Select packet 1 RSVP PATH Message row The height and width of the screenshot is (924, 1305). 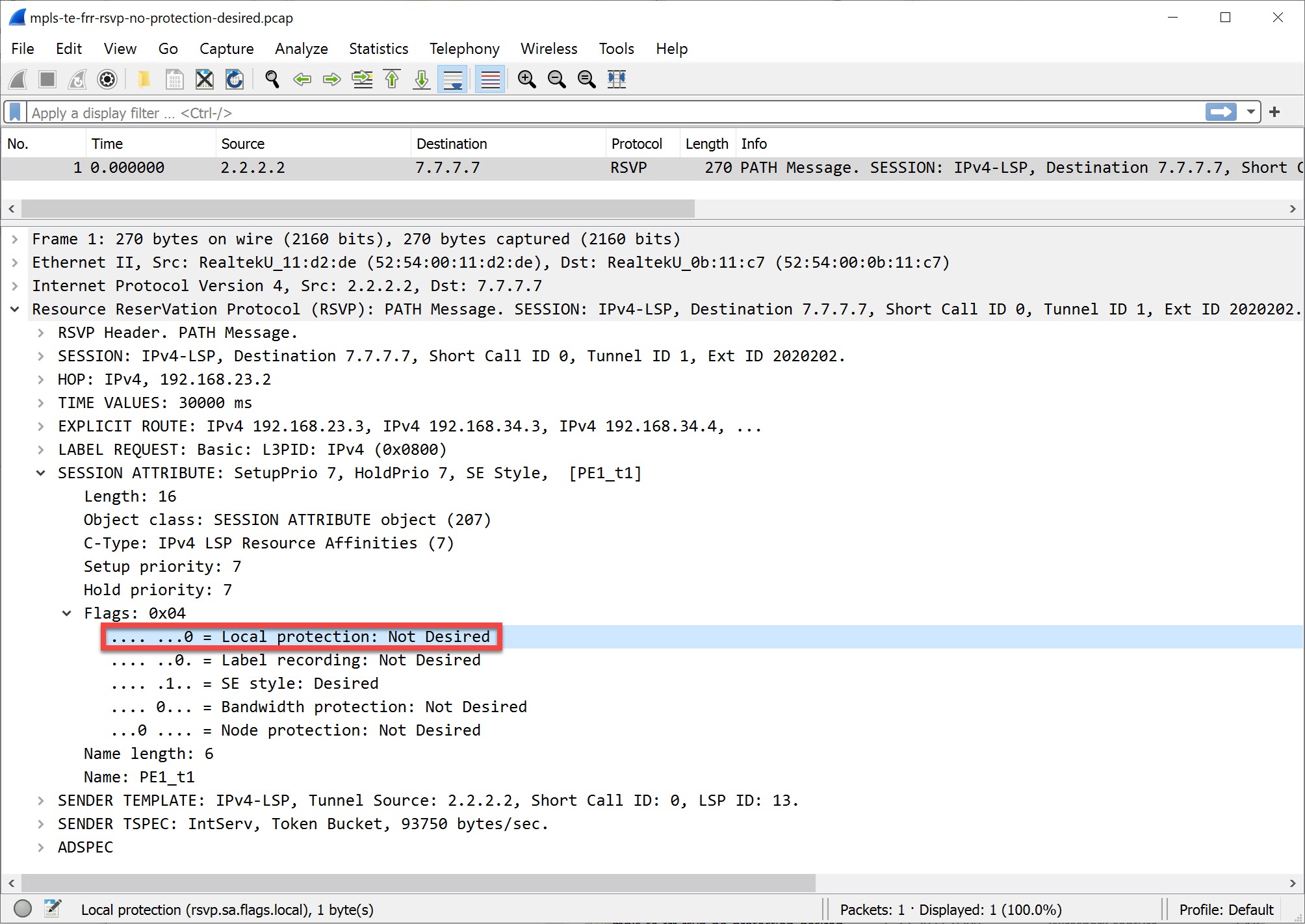tap(652, 168)
